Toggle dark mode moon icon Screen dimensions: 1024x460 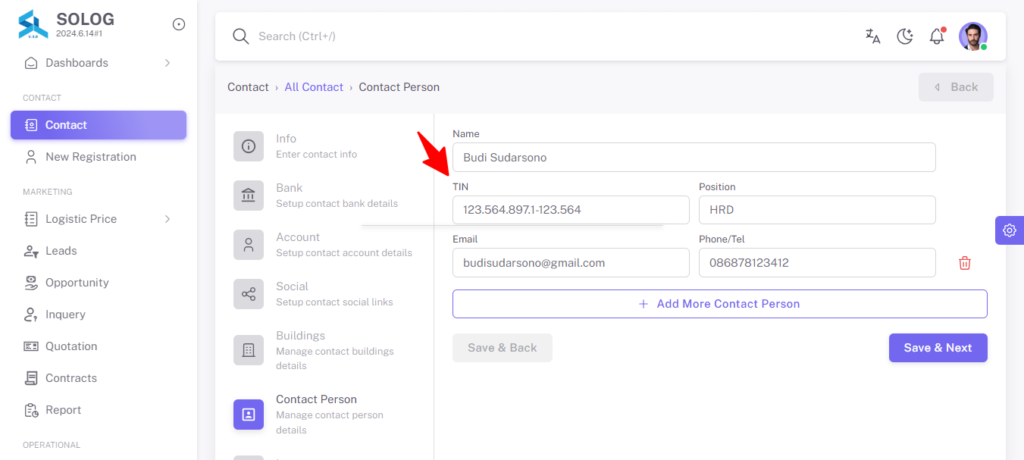pyautogui.click(x=904, y=37)
